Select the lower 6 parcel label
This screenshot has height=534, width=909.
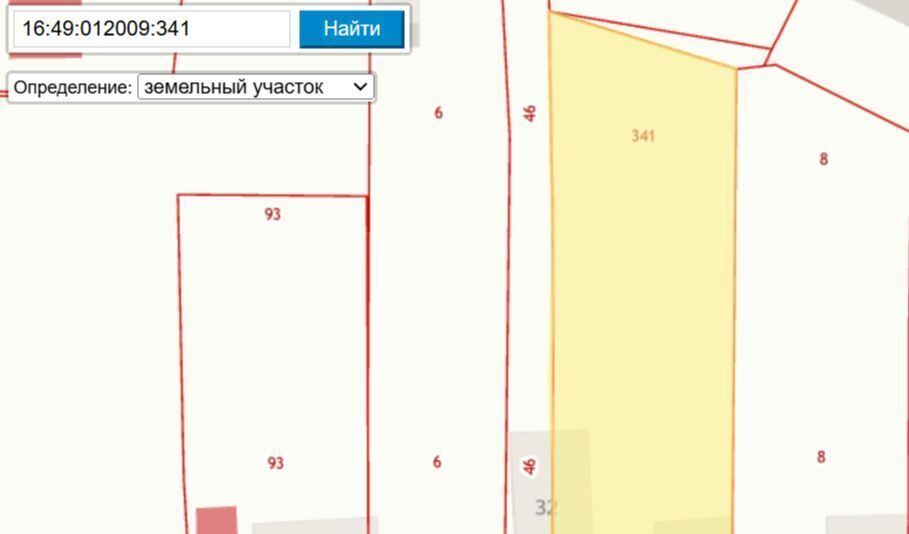(437, 462)
